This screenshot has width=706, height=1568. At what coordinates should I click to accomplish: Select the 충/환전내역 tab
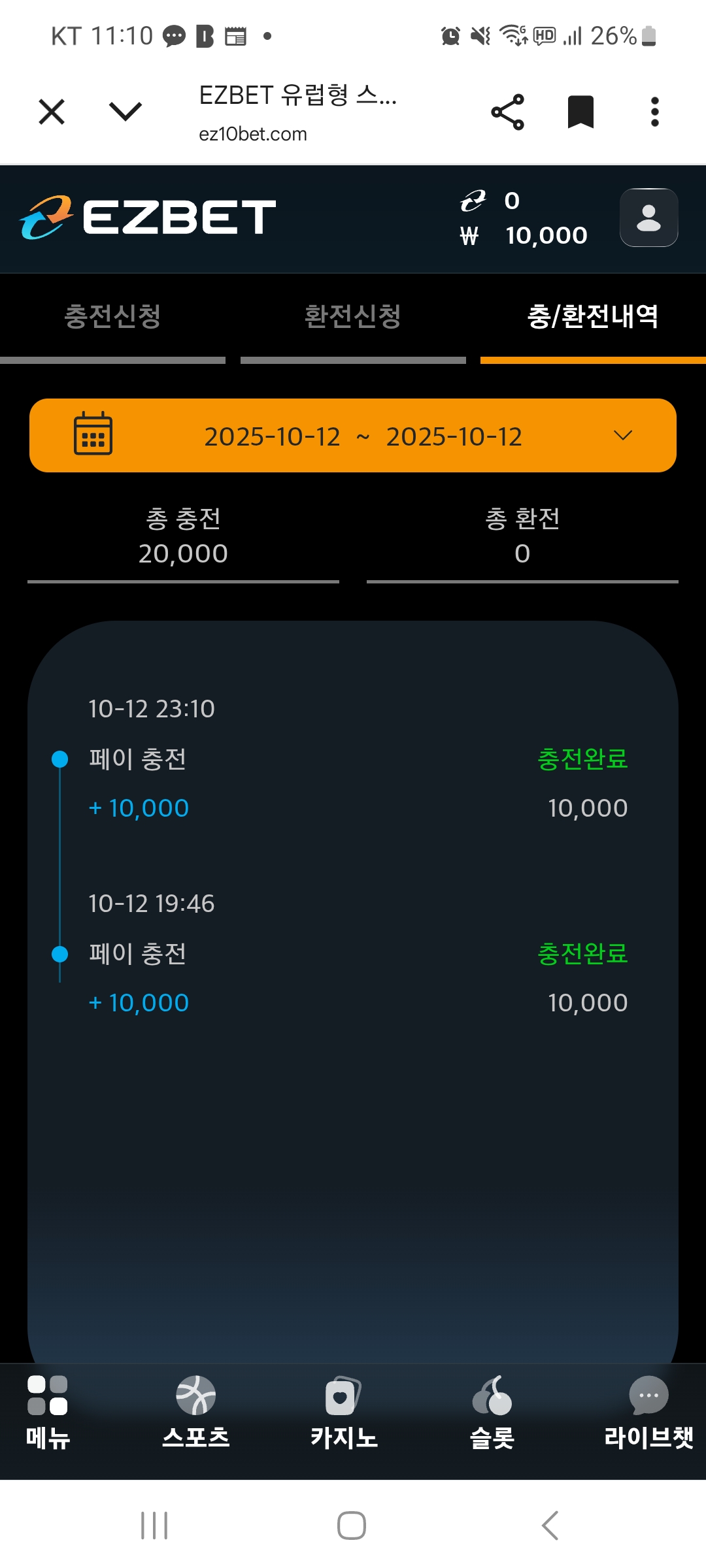click(592, 317)
